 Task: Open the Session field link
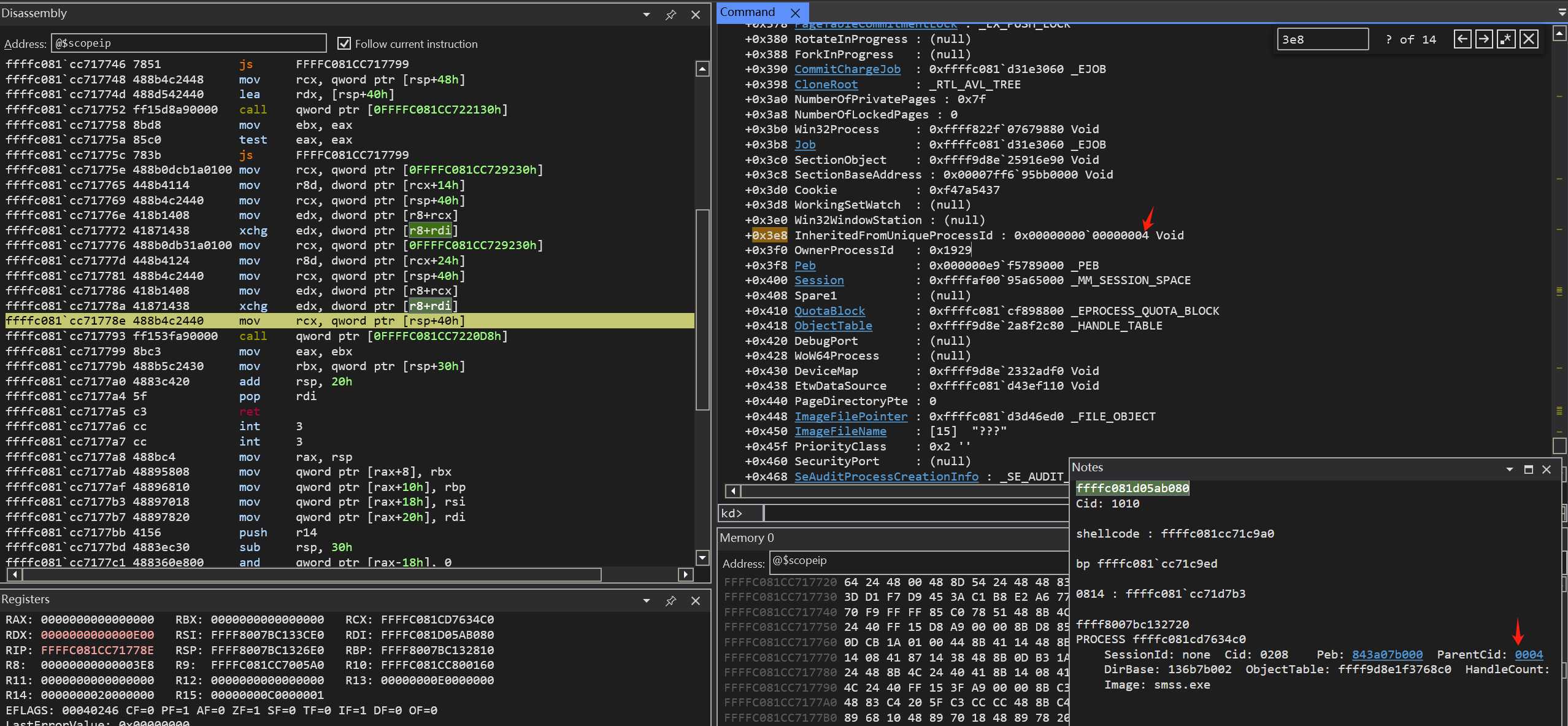point(819,280)
